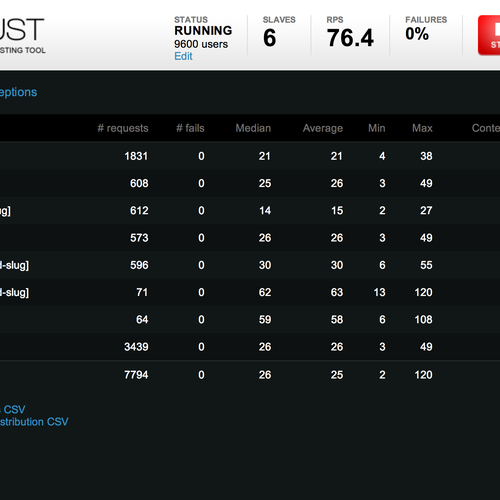
Task: Click the total row showing 7794 requests
Action: pos(250,375)
